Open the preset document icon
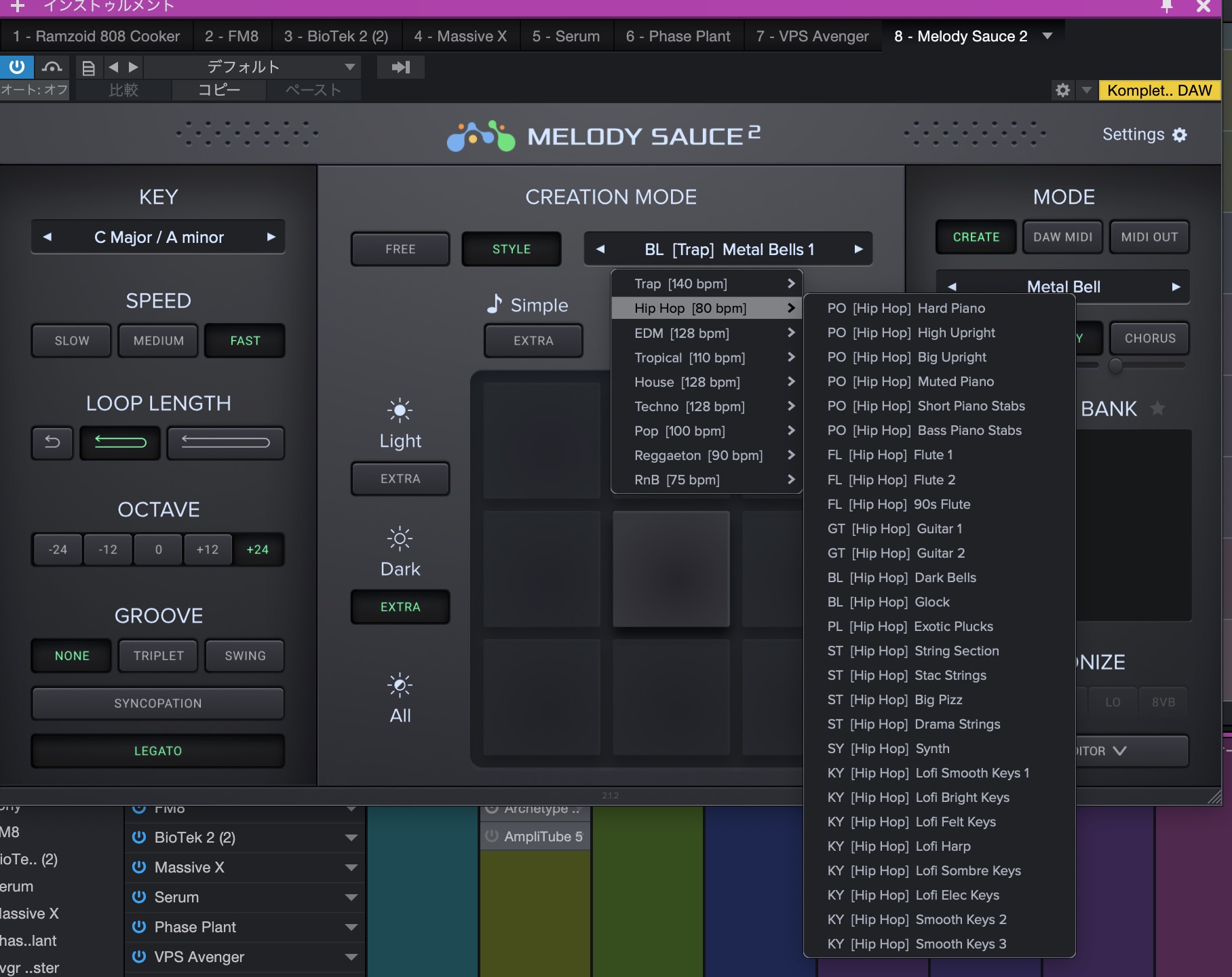 (88, 67)
